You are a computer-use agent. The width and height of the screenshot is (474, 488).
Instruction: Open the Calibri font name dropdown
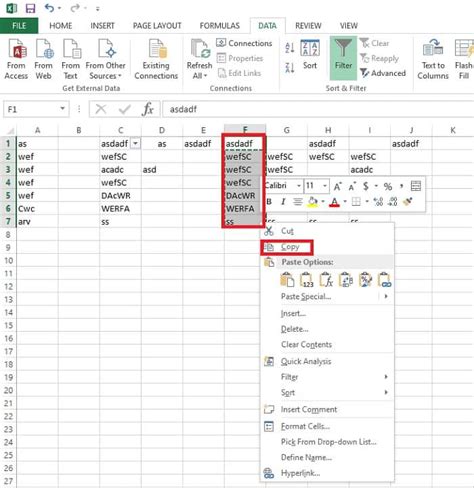click(x=299, y=186)
